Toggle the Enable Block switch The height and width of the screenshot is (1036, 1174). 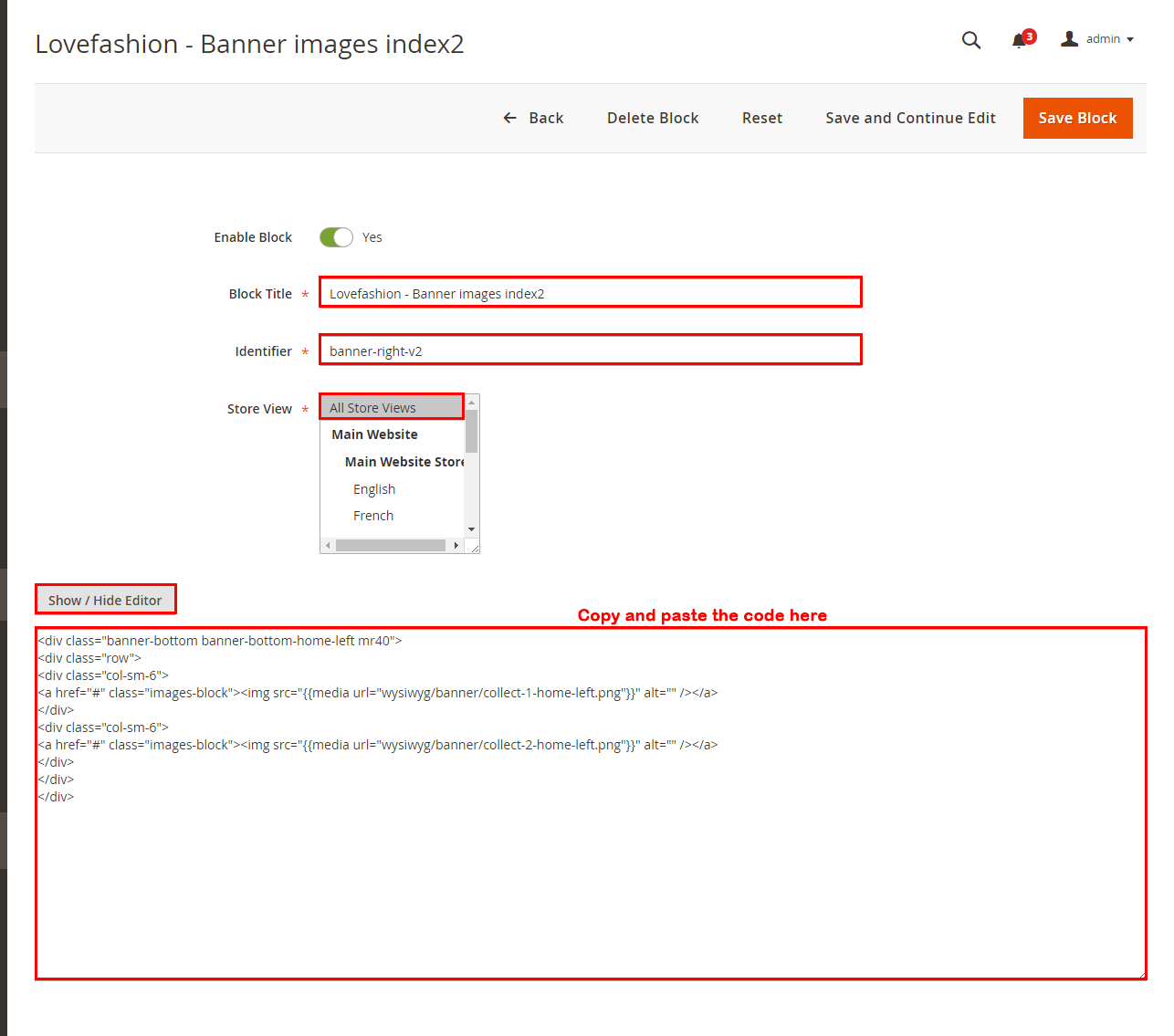336,237
